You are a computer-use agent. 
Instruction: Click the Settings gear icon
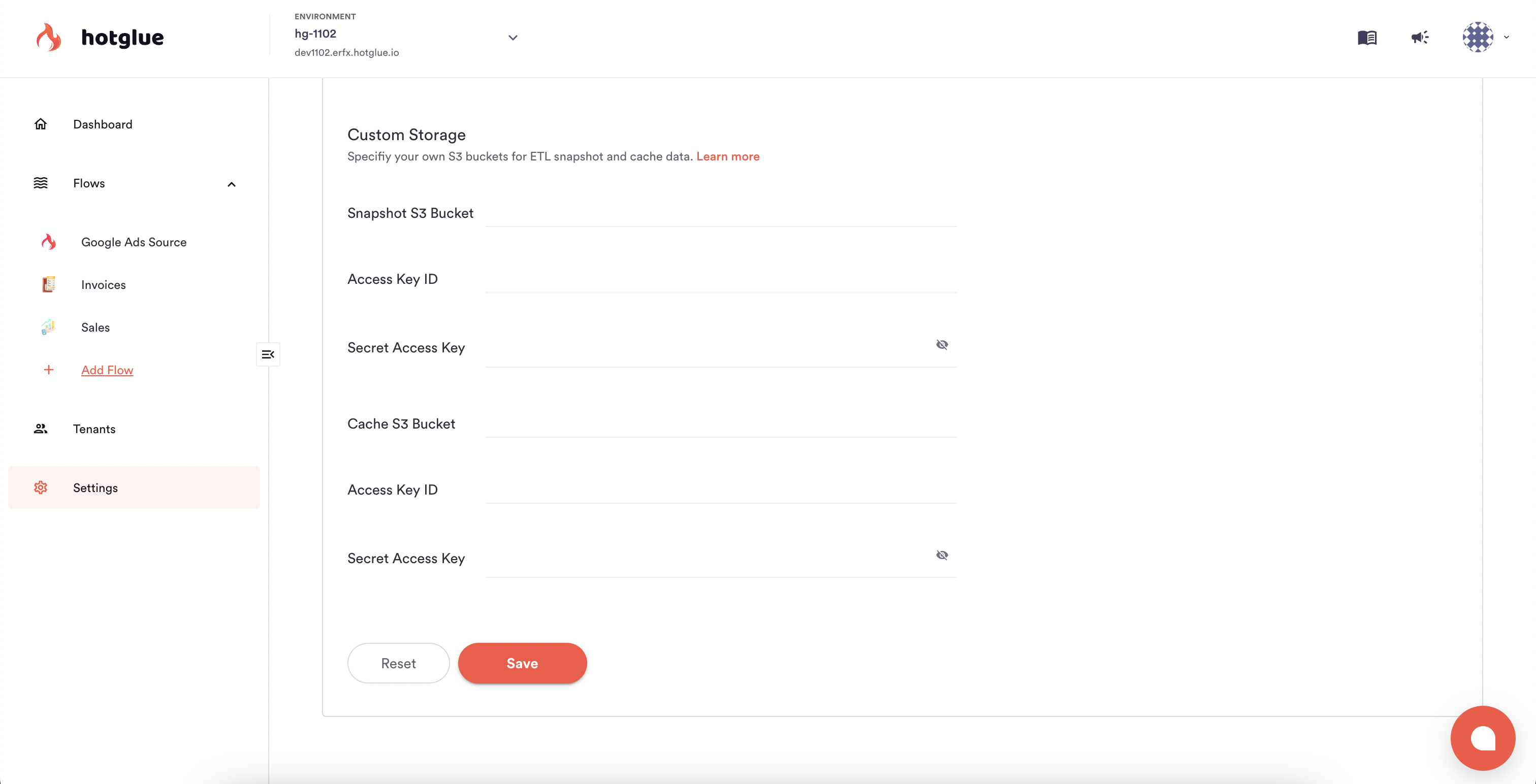point(41,487)
